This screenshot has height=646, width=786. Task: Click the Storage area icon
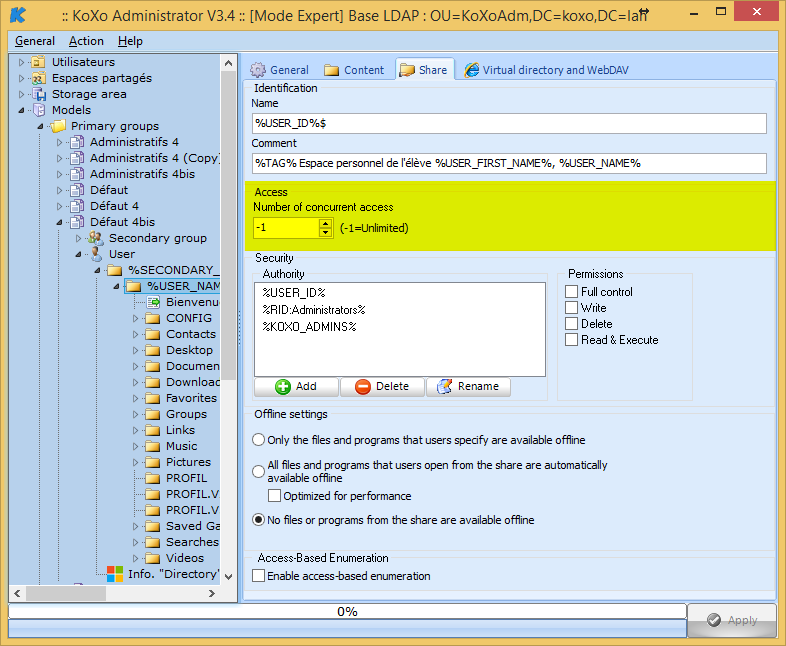pyautogui.click(x=38, y=94)
